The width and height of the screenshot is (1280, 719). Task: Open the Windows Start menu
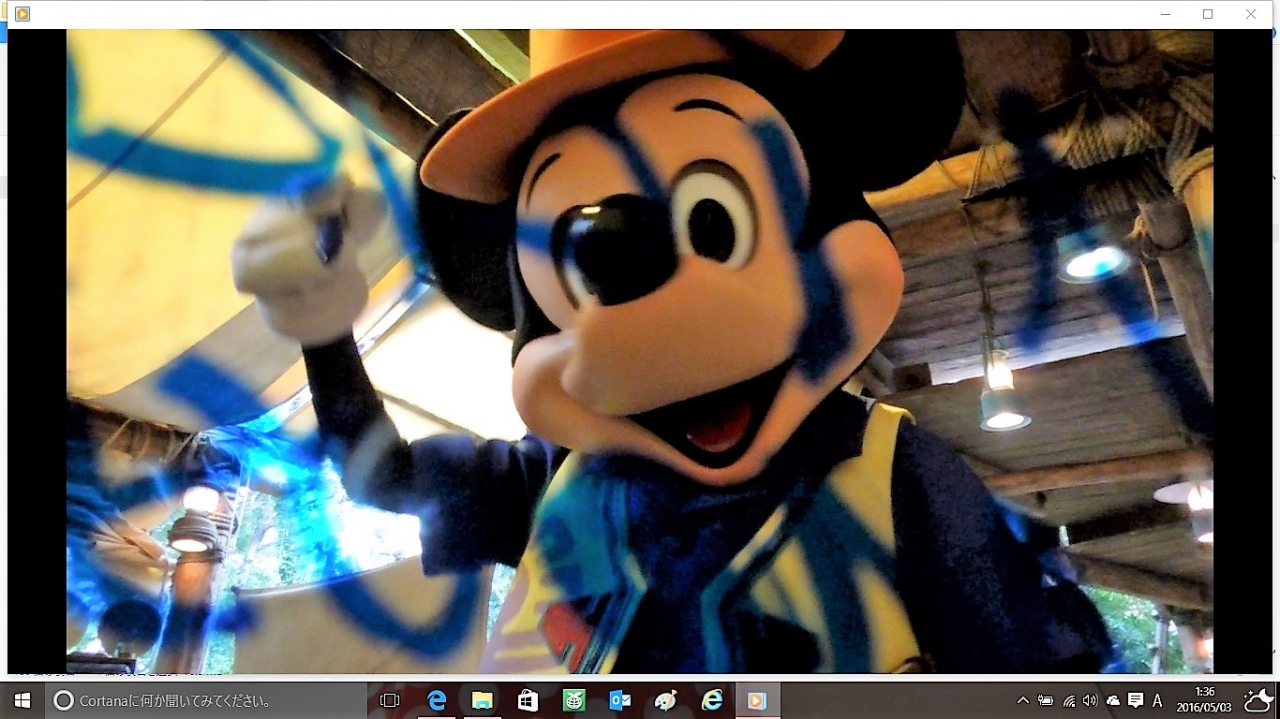22,701
